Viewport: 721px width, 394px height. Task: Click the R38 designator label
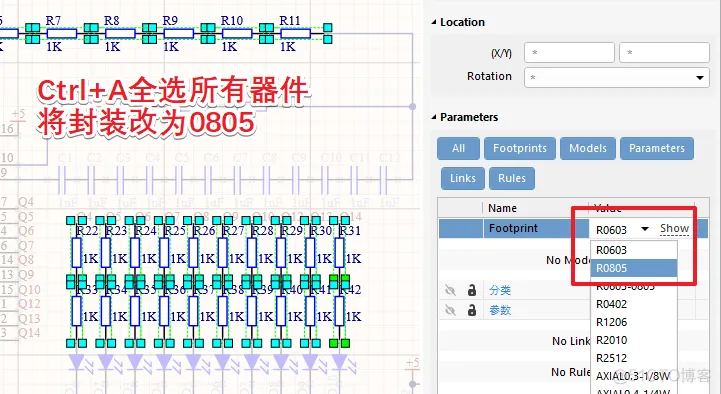234,290
